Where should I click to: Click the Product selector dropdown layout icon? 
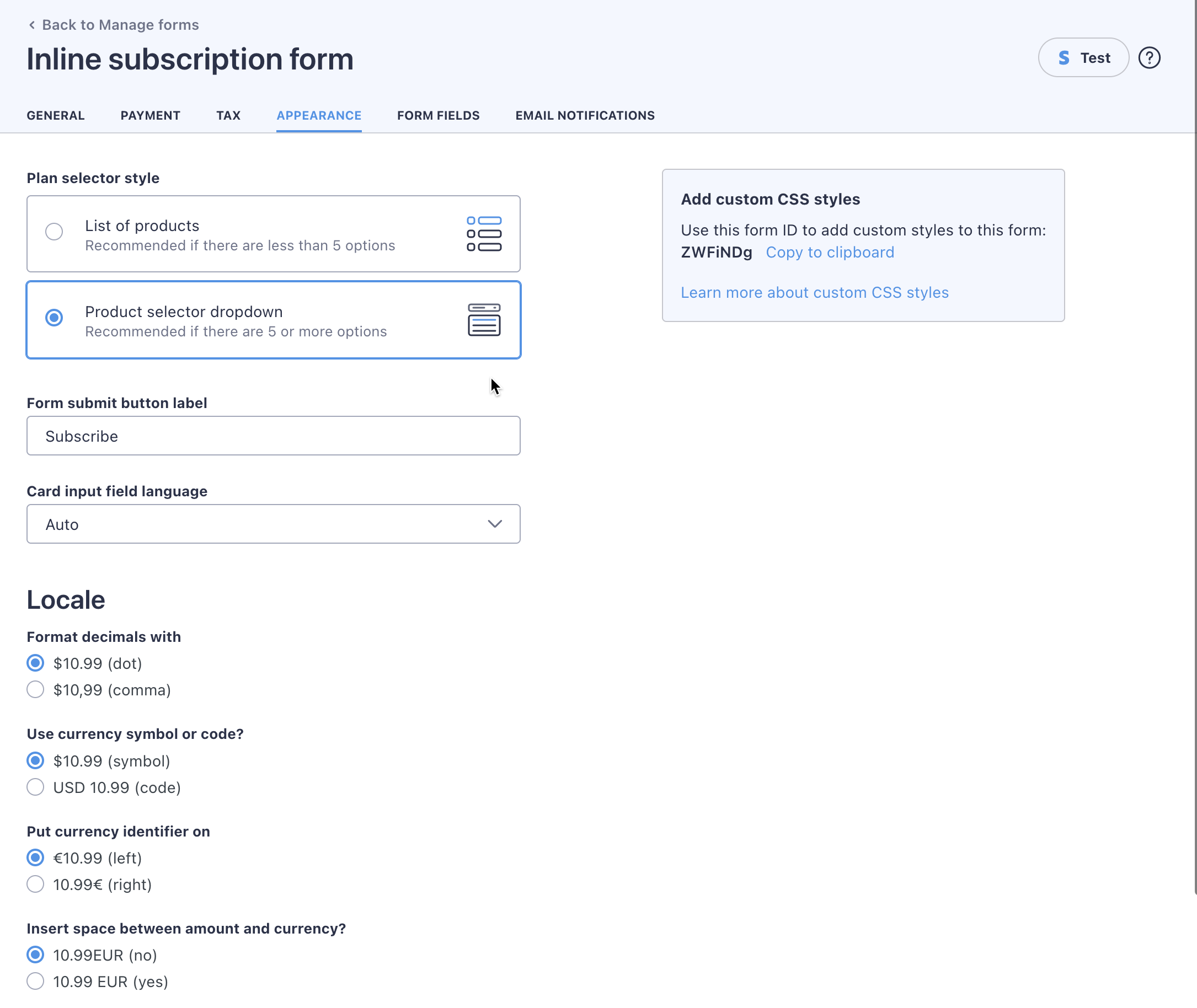click(x=484, y=320)
